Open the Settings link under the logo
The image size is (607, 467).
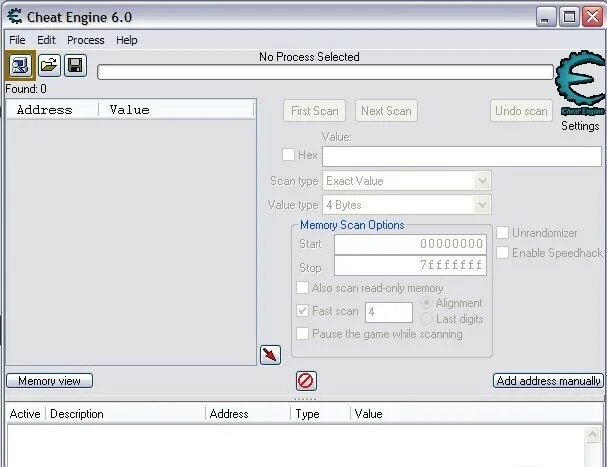580,126
